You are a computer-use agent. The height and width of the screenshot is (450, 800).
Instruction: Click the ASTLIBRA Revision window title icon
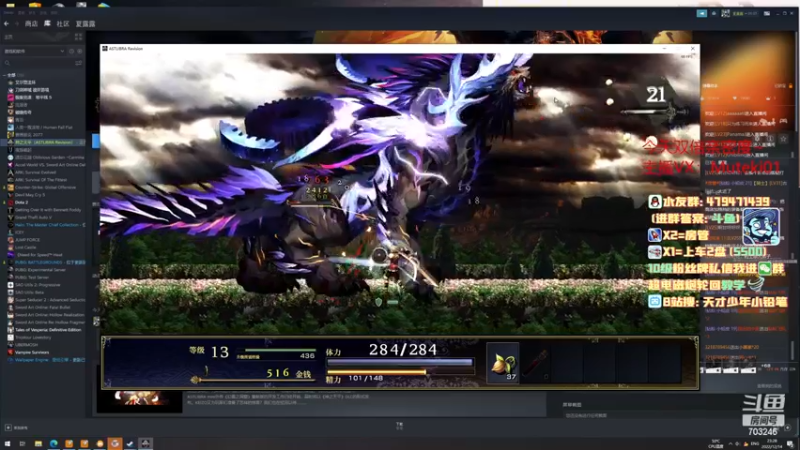click(x=105, y=48)
